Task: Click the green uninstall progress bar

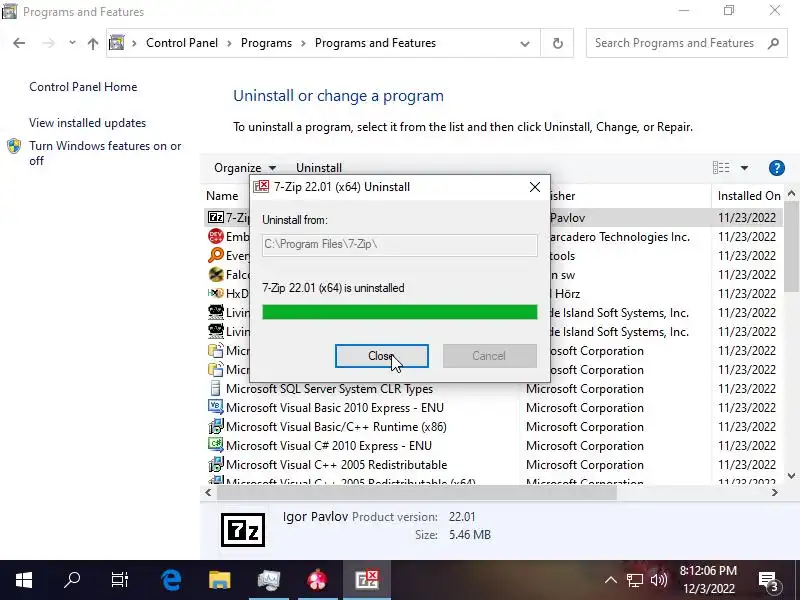Action: pyautogui.click(x=399, y=312)
